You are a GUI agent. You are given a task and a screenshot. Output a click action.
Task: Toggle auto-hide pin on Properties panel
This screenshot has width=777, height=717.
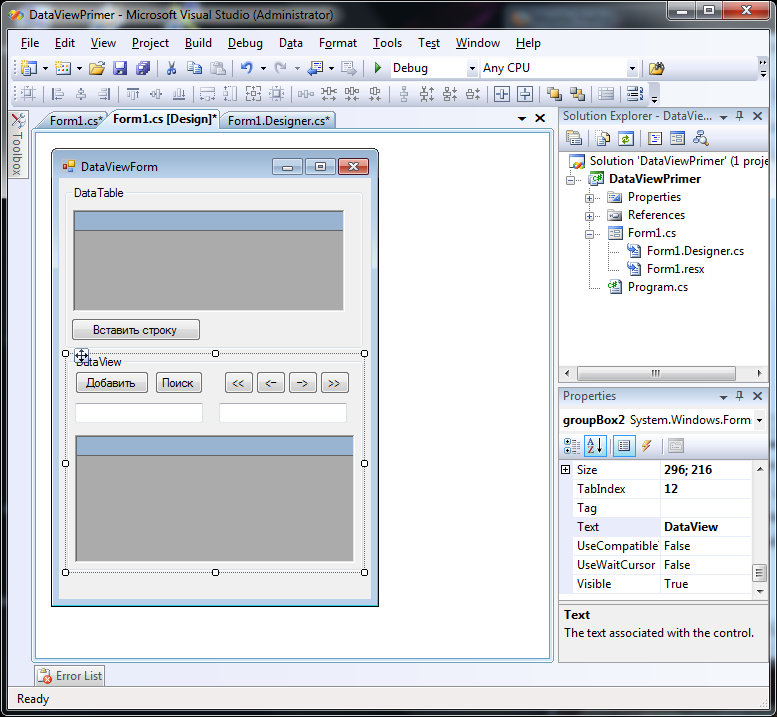(739, 396)
